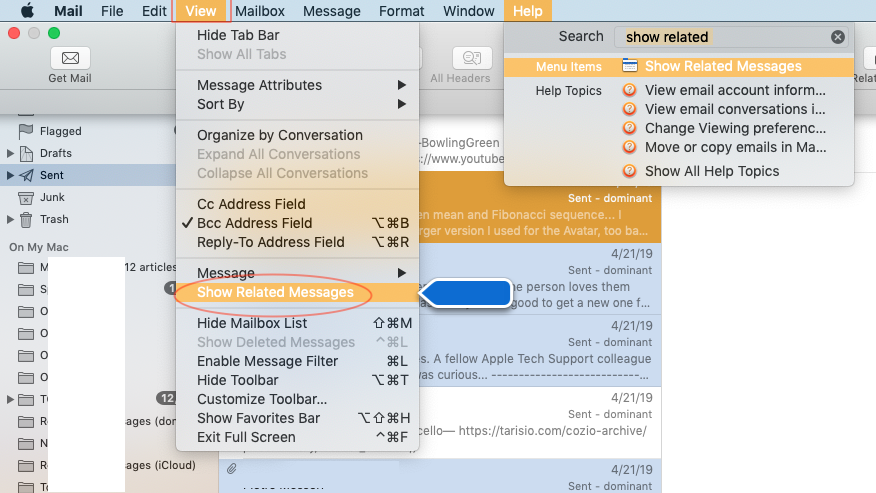Image resolution: width=876 pixels, height=493 pixels.
Task: Choose Exit Full Screen
Action: coord(297,437)
